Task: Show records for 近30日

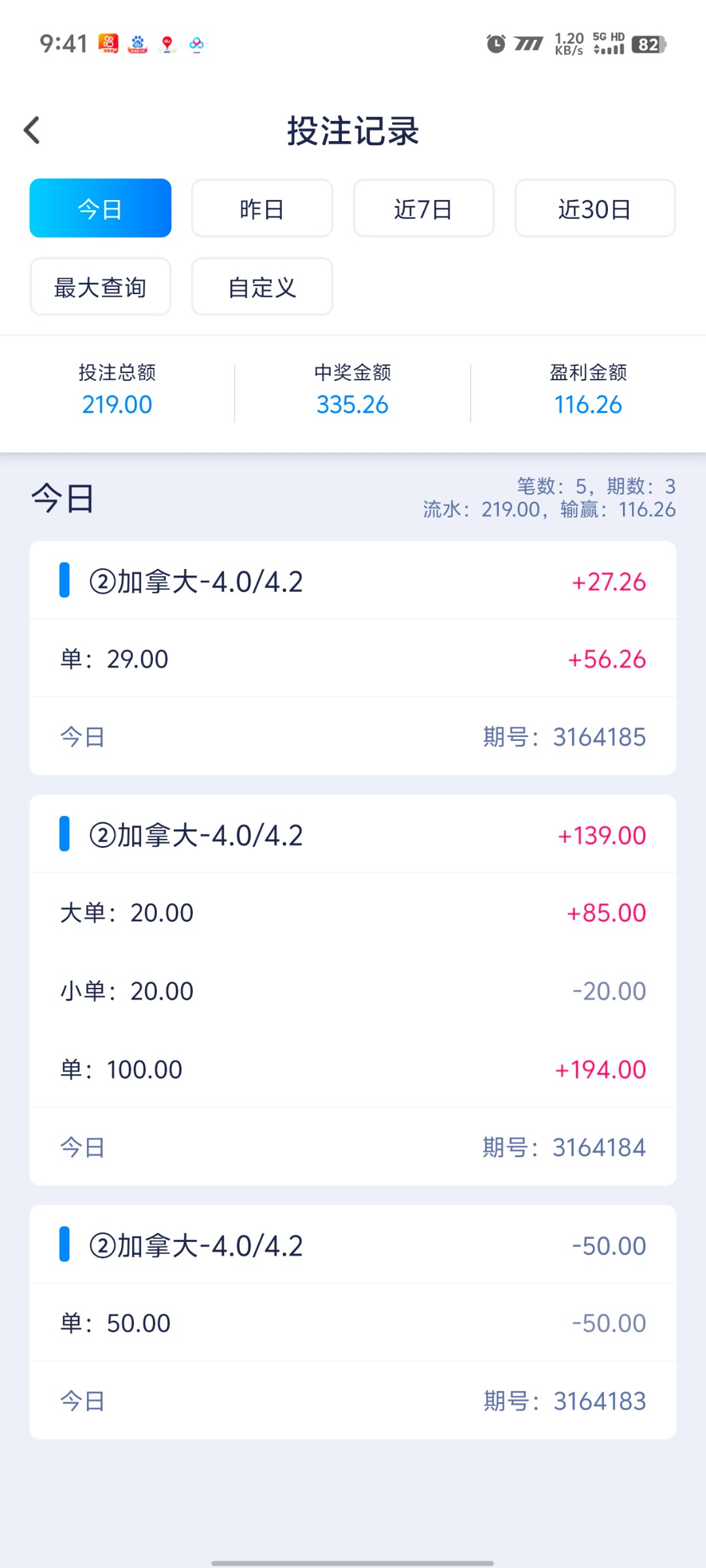Action: coord(595,208)
